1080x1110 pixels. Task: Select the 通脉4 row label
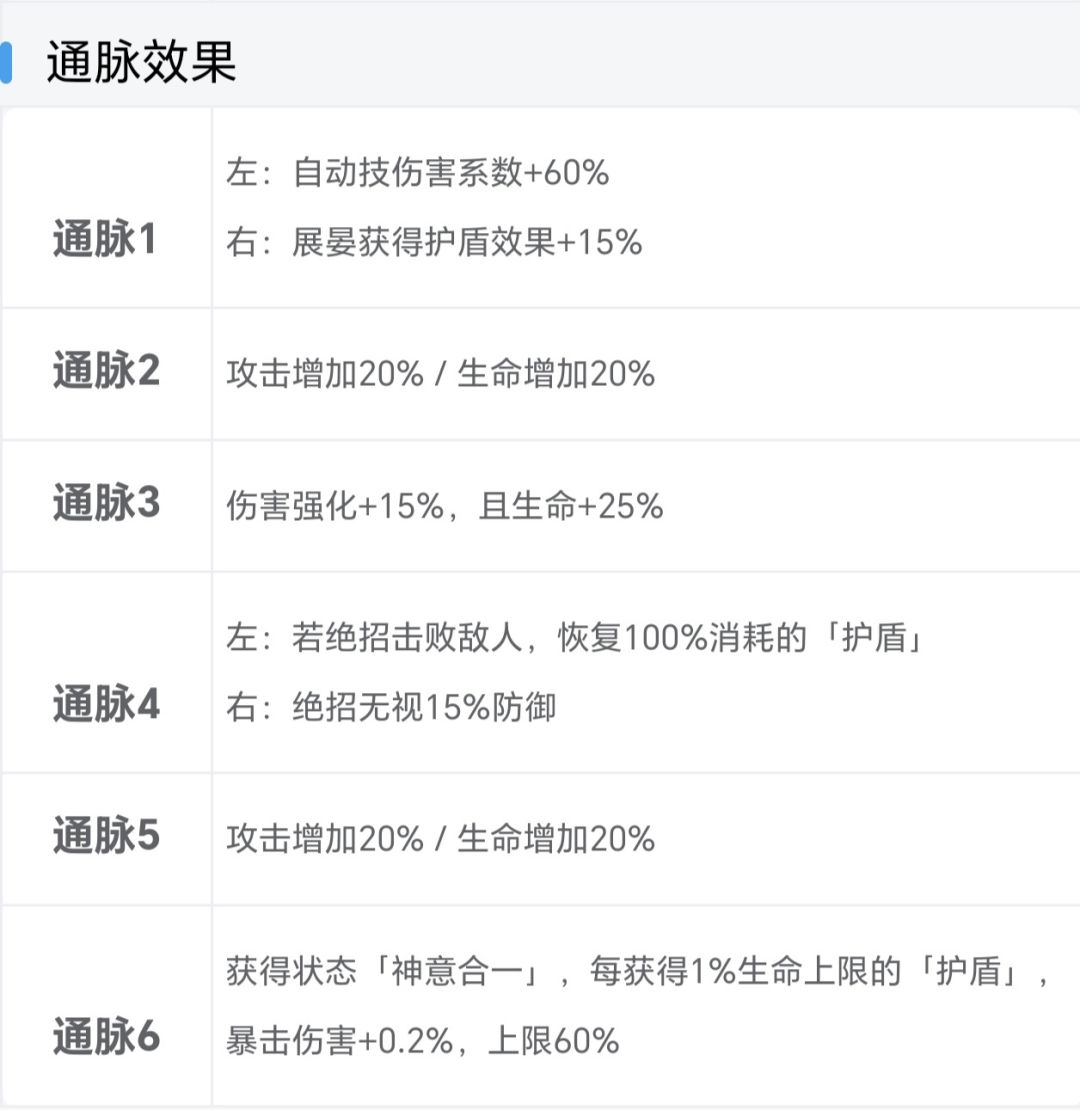pyautogui.click(x=105, y=706)
